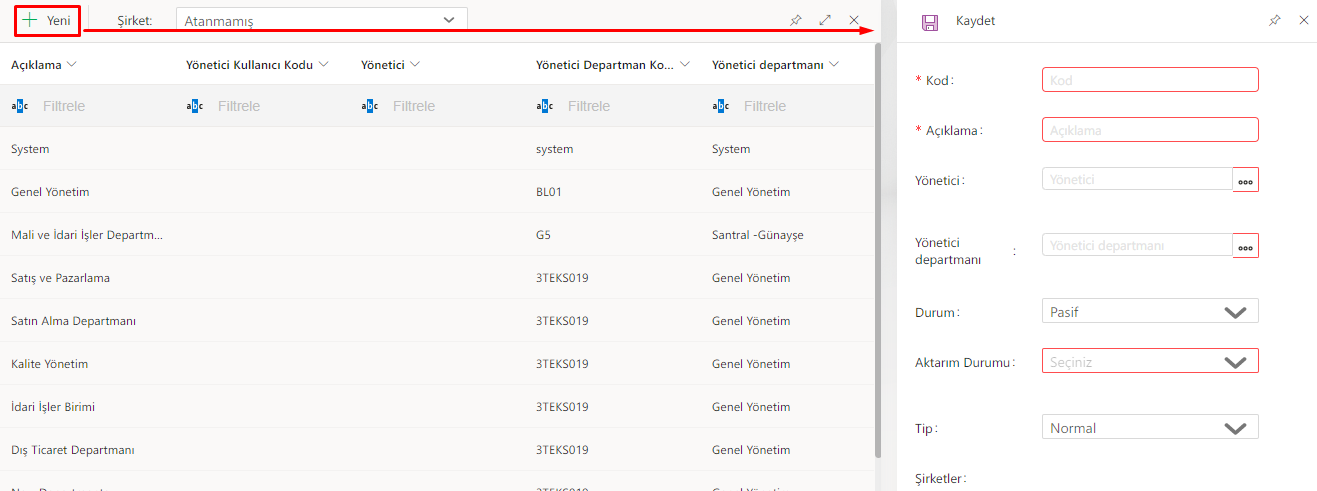Click the plus Yeni icon
Screen dimensions: 1317x491
(30, 20)
